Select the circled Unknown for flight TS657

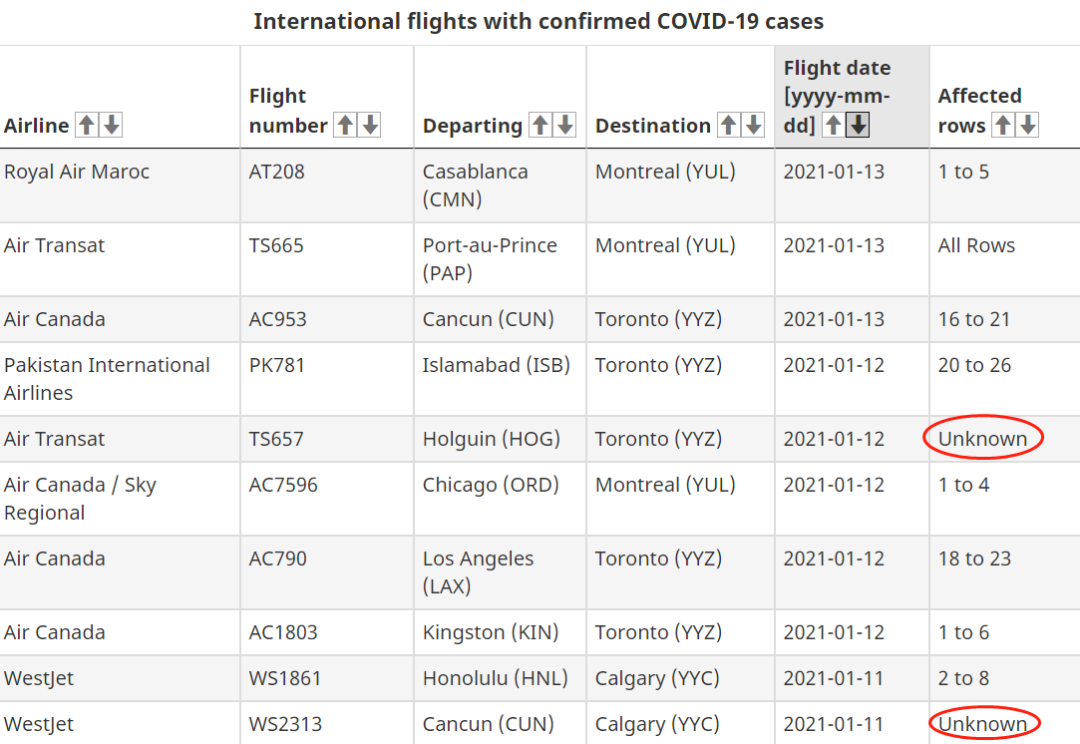(983, 439)
